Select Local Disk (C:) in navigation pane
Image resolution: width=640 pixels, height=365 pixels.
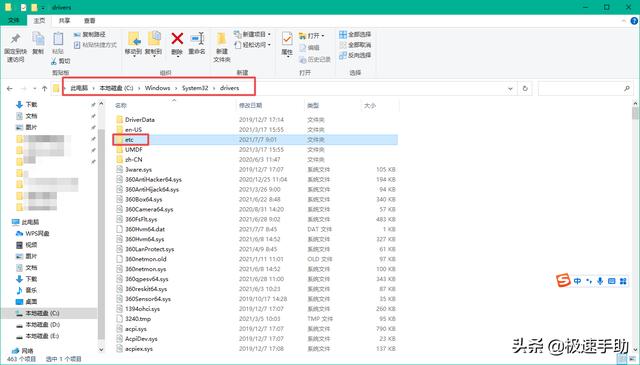coord(42,313)
